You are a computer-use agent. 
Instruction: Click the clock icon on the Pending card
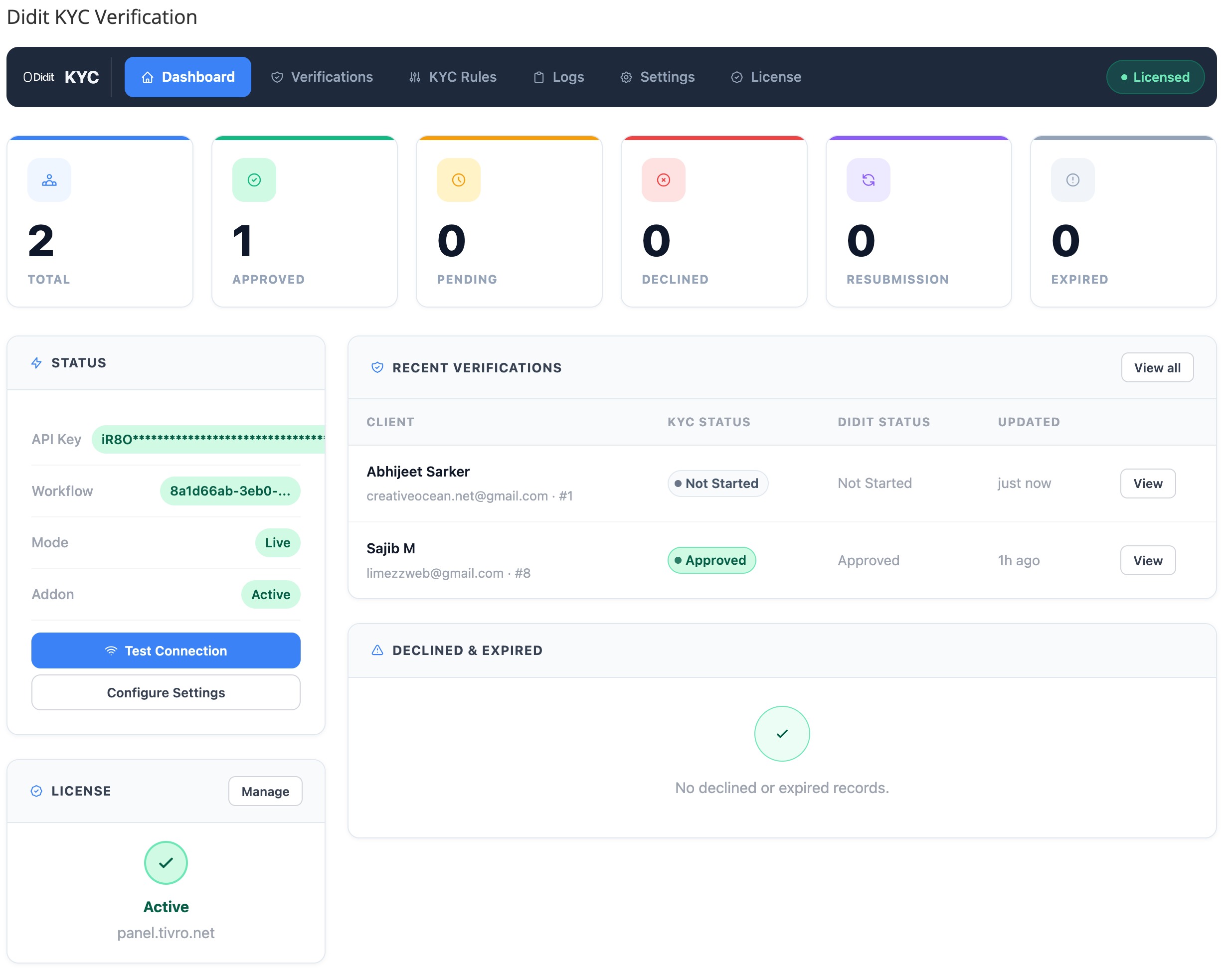click(458, 180)
